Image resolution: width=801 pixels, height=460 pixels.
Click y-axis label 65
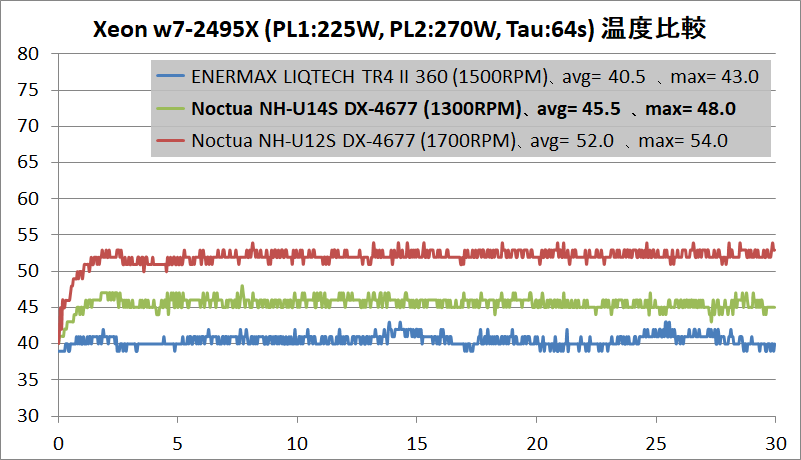[28, 162]
